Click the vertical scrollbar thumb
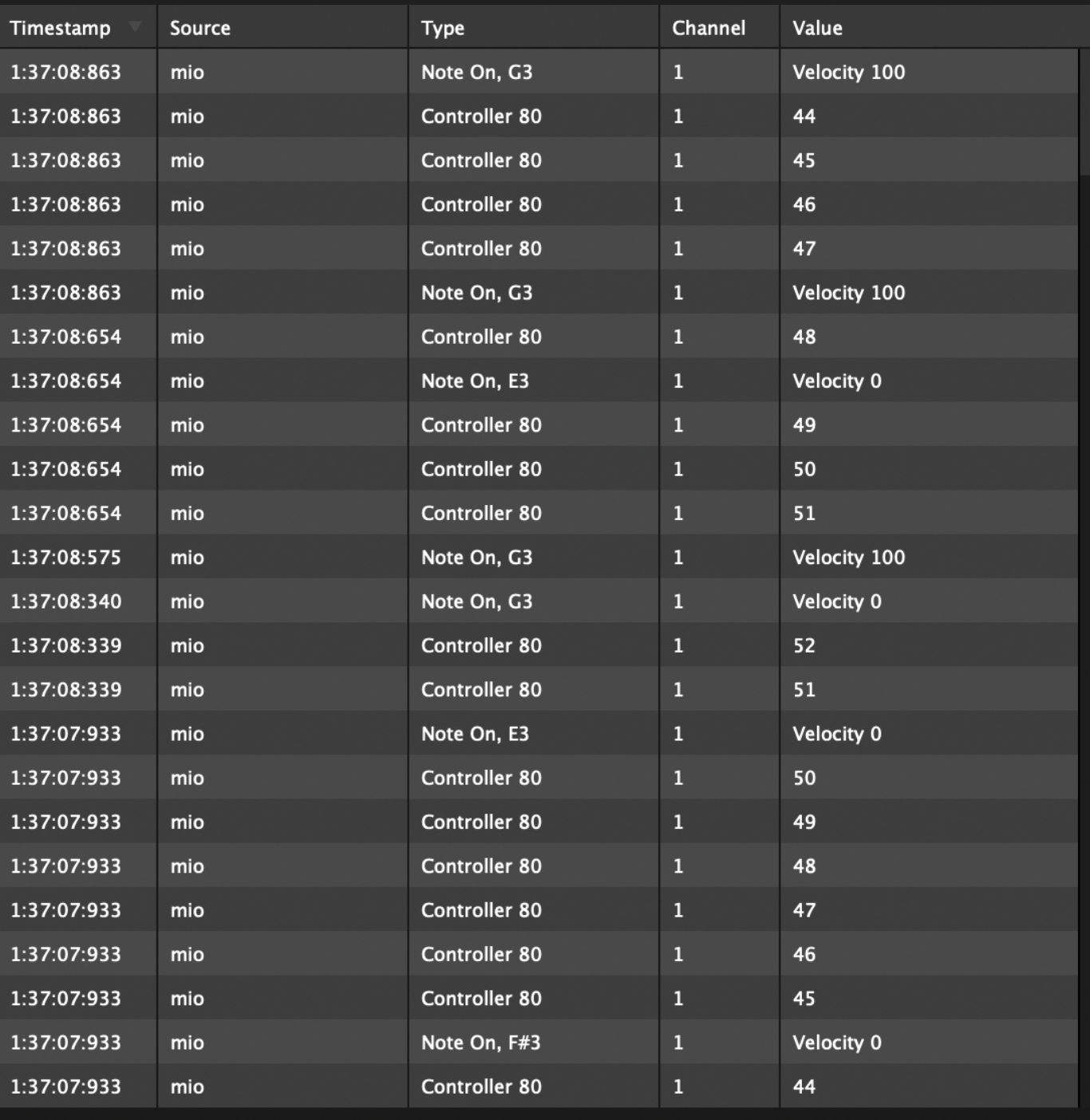The width and height of the screenshot is (1090, 1120). coord(1084,112)
